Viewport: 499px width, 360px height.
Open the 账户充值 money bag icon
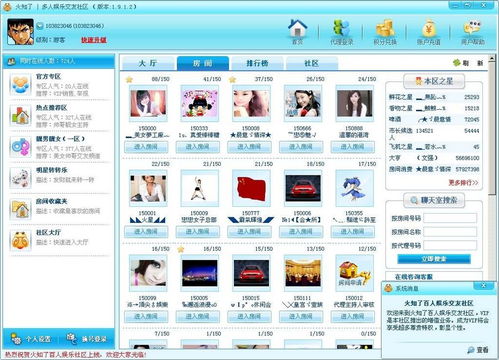tap(429, 32)
